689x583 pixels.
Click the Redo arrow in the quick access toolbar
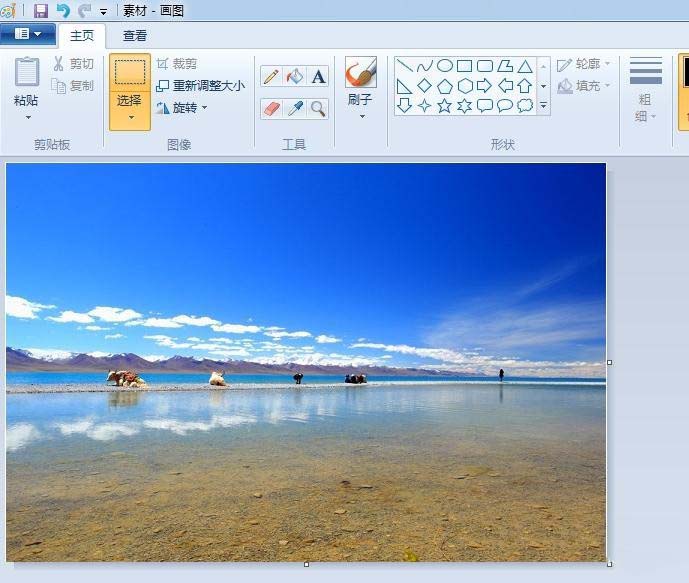click(84, 11)
